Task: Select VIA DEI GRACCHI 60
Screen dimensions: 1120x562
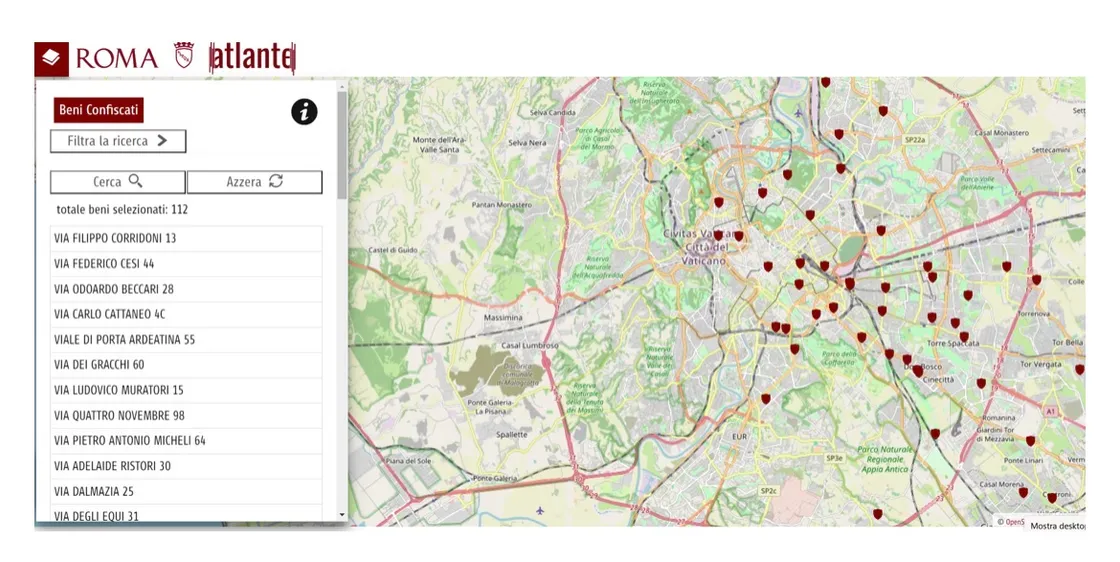Action: coord(186,365)
